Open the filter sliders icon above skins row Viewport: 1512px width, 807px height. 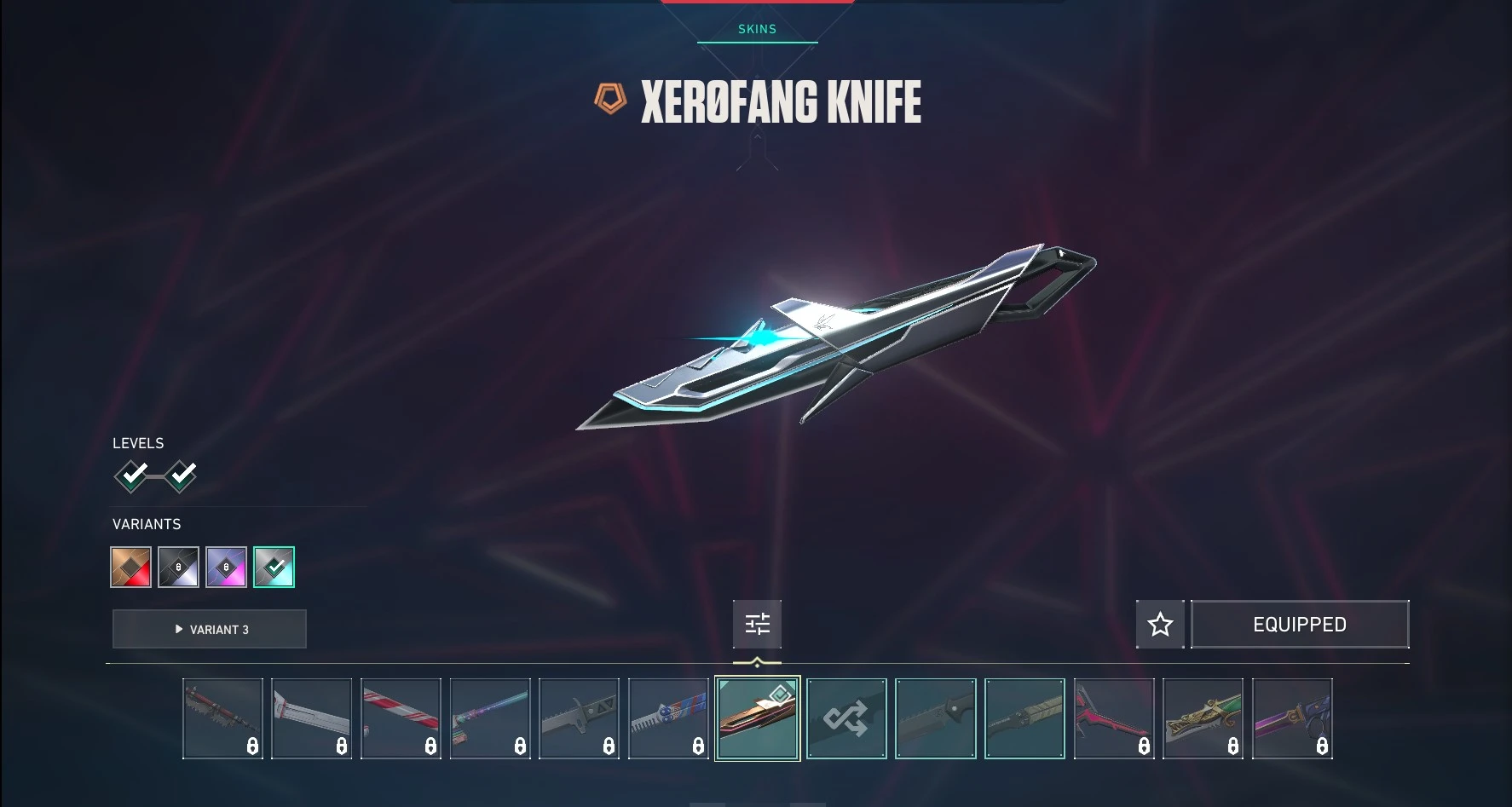coord(757,624)
